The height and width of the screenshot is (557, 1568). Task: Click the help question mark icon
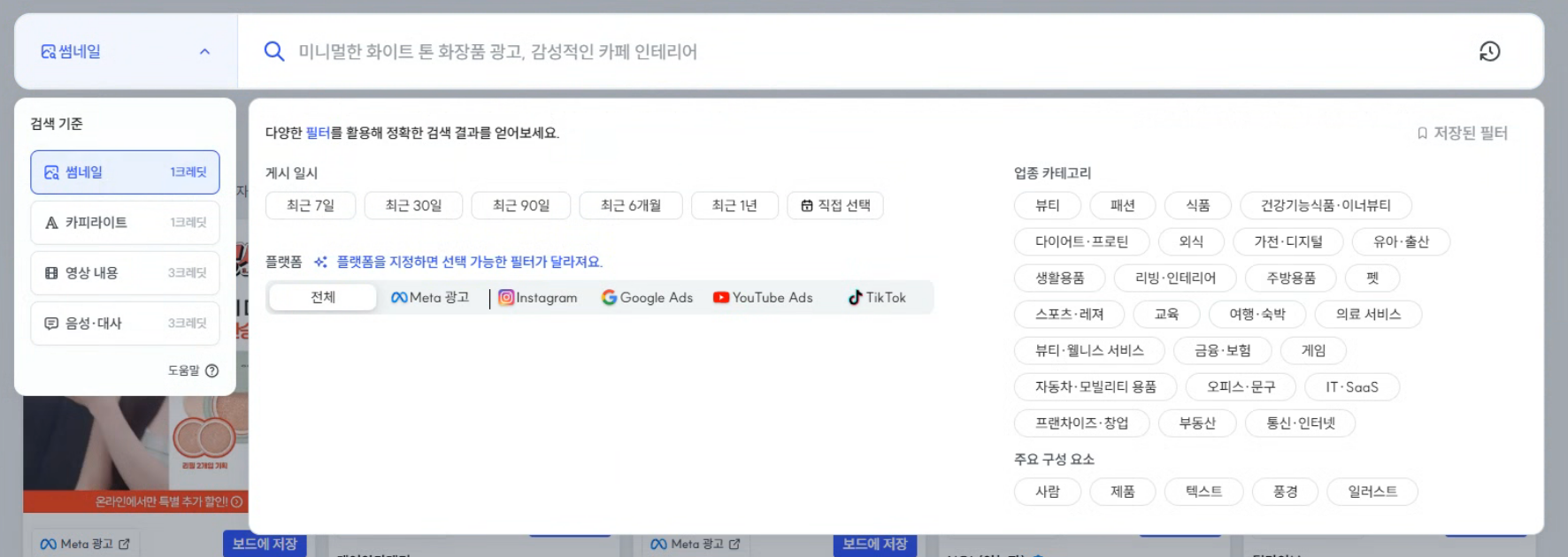(211, 370)
